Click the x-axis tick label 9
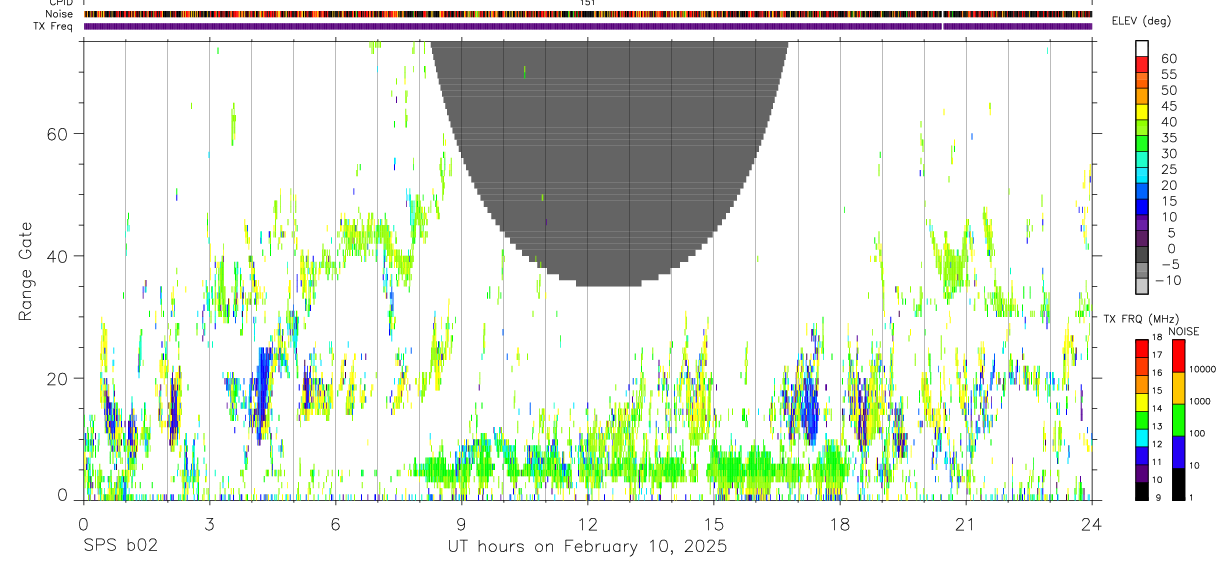The image size is (1228, 567). click(x=461, y=524)
